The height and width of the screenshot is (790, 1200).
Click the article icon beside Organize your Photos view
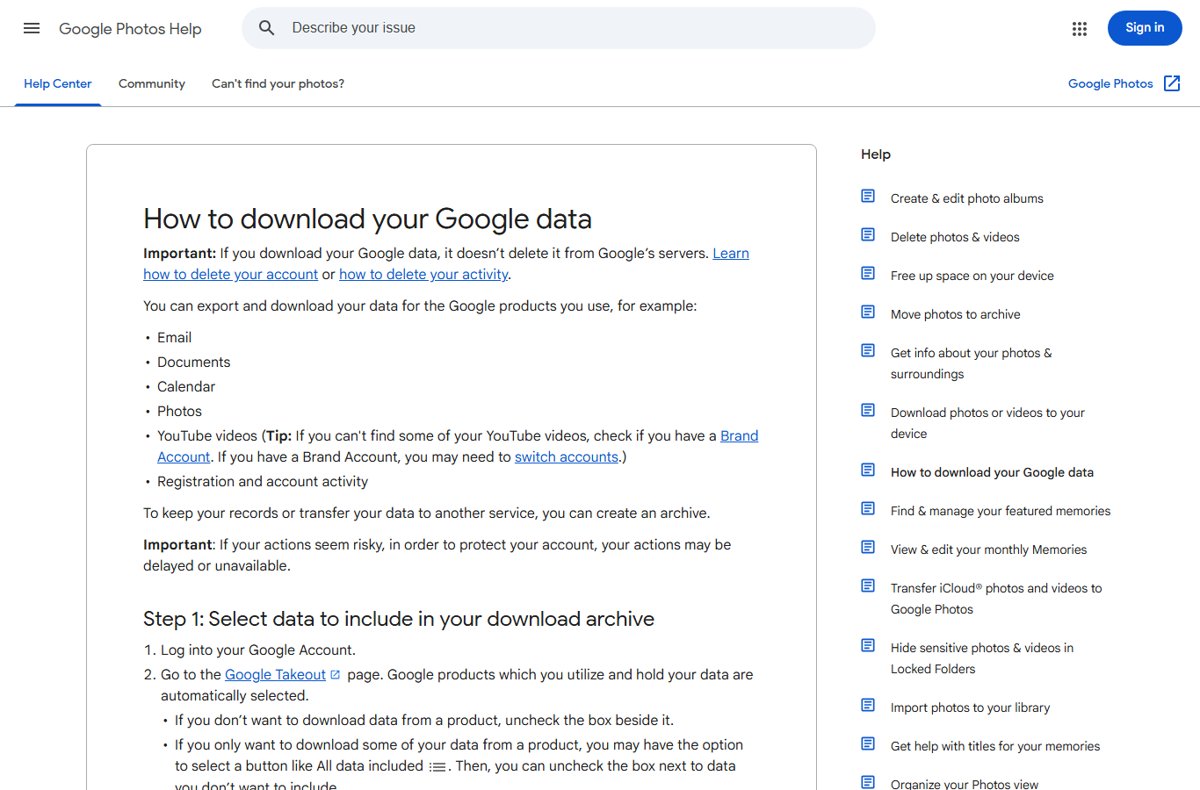(868, 782)
